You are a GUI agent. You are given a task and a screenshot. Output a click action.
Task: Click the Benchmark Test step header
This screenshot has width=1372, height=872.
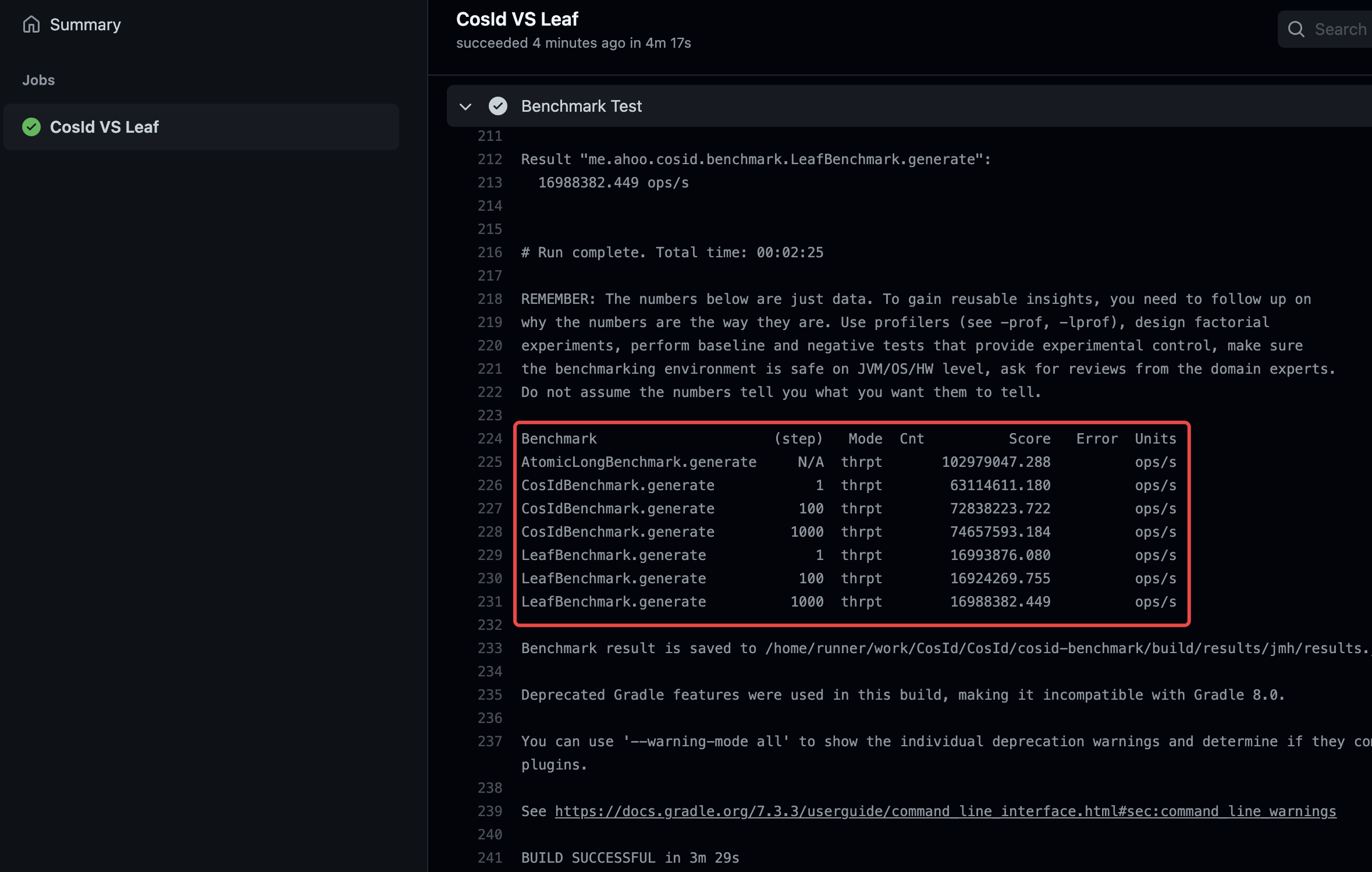[x=581, y=106]
